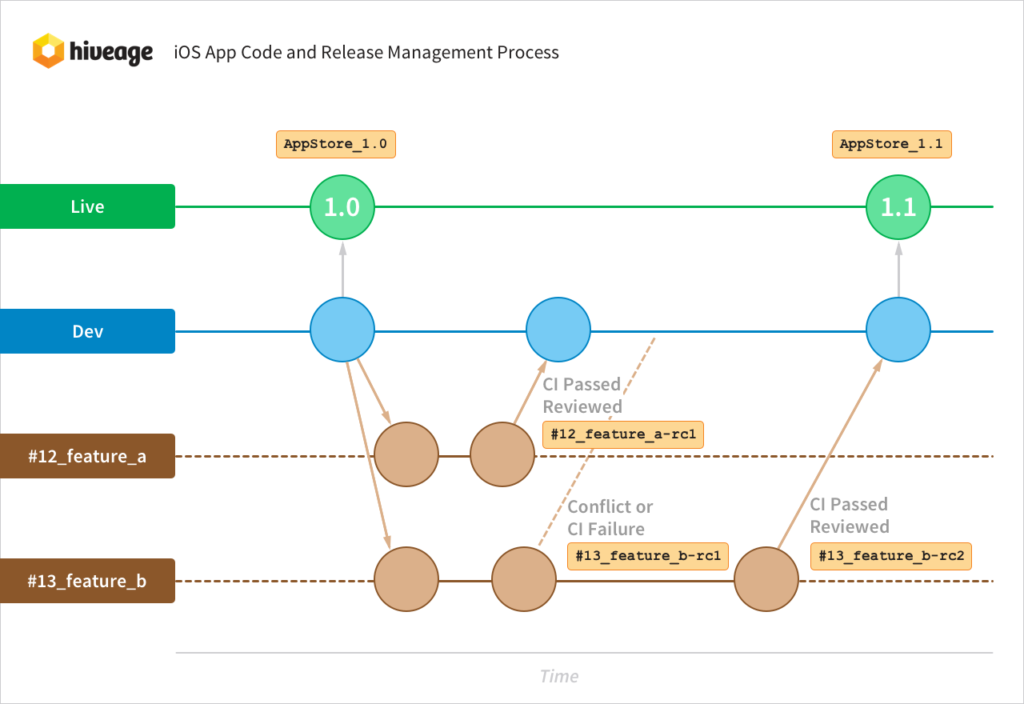Enable the #12_feature_a branch lane
This screenshot has width=1024, height=704.
click(x=87, y=456)
